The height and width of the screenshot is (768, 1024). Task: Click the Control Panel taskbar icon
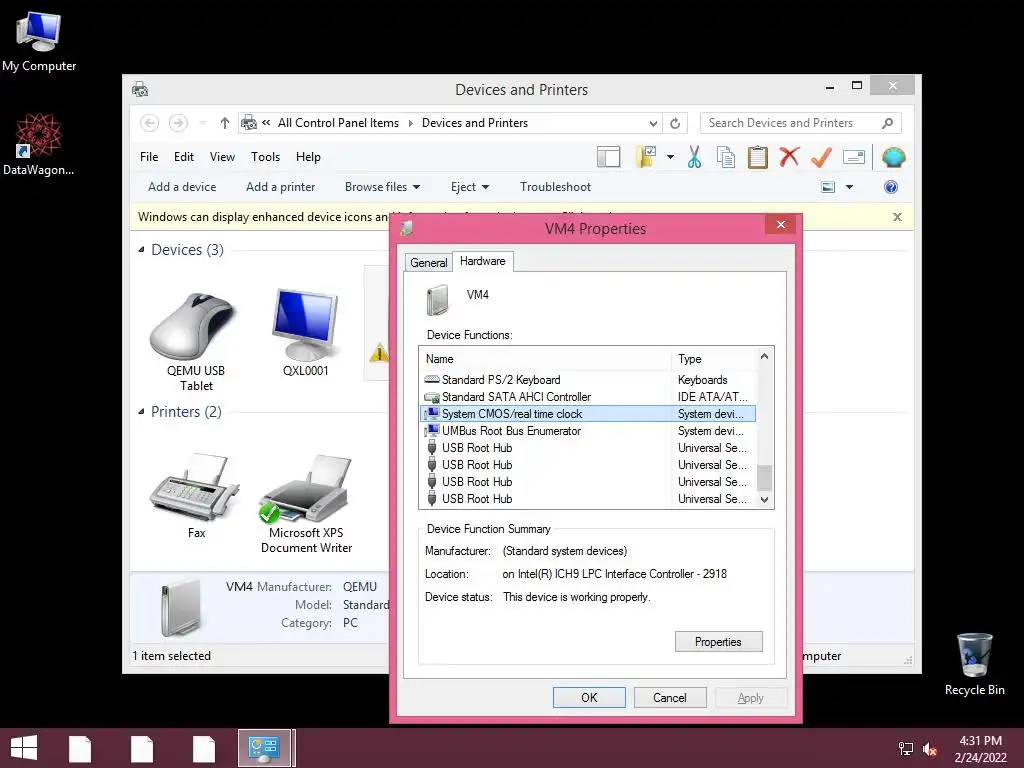(264, 748)
